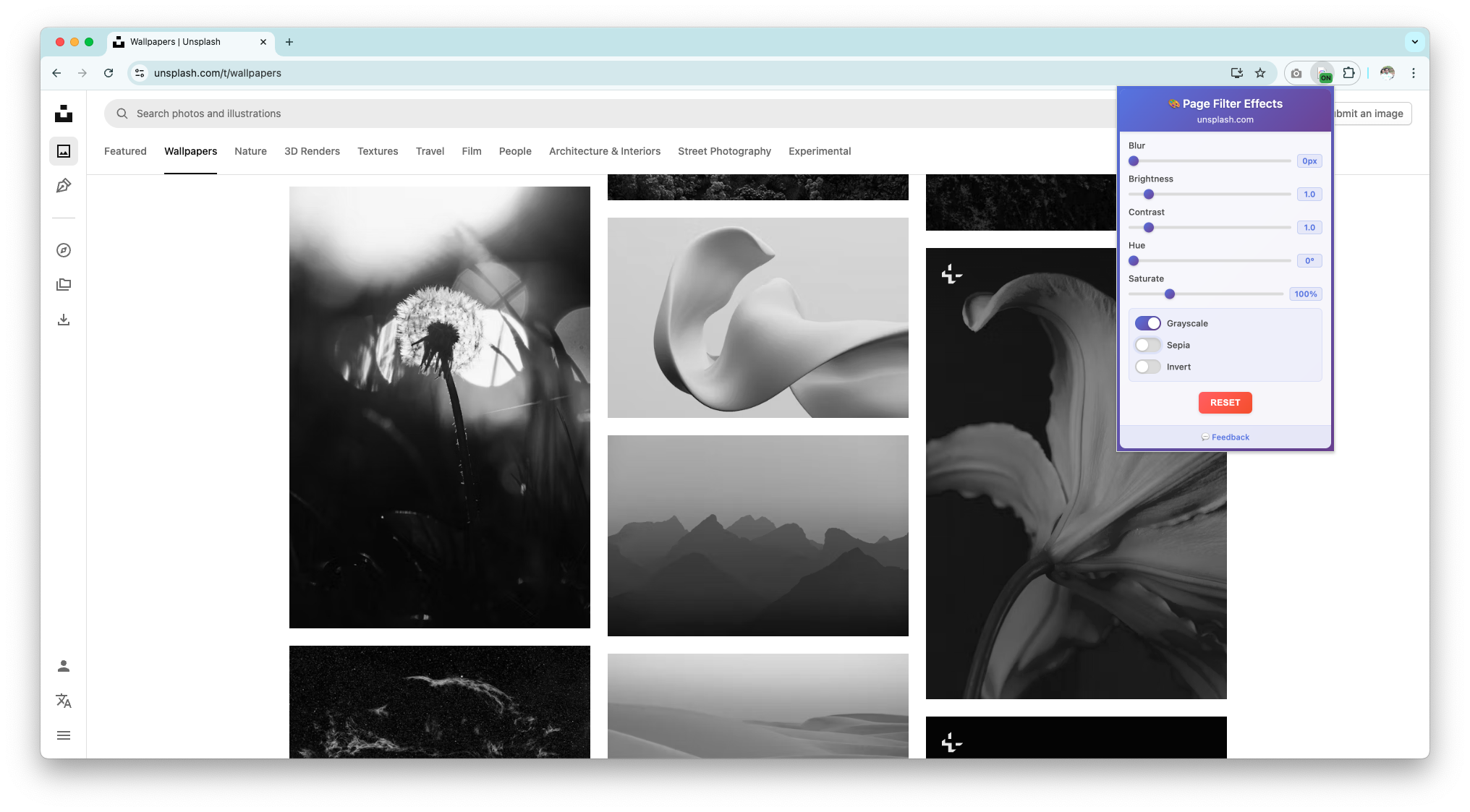Screen dimensions: 1470x812
Task: Expand the tab search chevron in the title bar
Action: click(1415, 42)
